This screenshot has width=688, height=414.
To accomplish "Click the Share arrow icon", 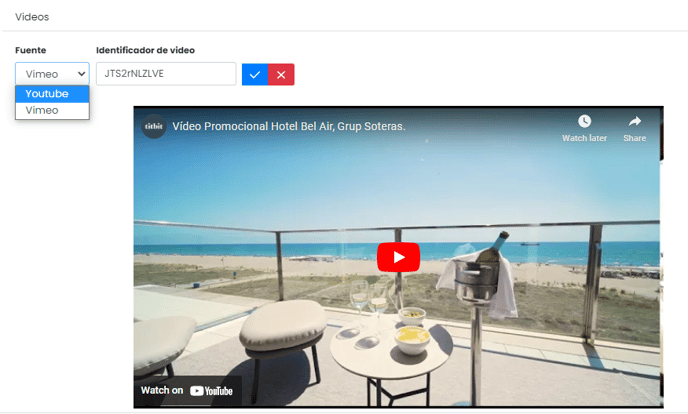I will (x=635, y=121).
